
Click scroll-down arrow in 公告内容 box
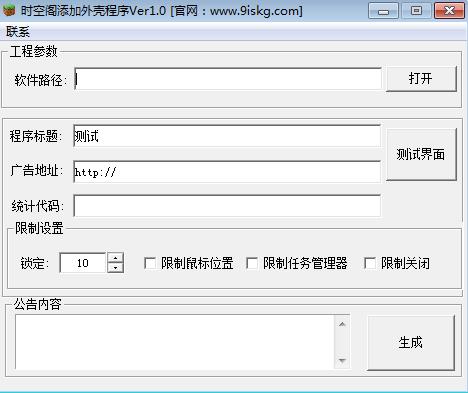pyautogui.click(x=342, y=360)
